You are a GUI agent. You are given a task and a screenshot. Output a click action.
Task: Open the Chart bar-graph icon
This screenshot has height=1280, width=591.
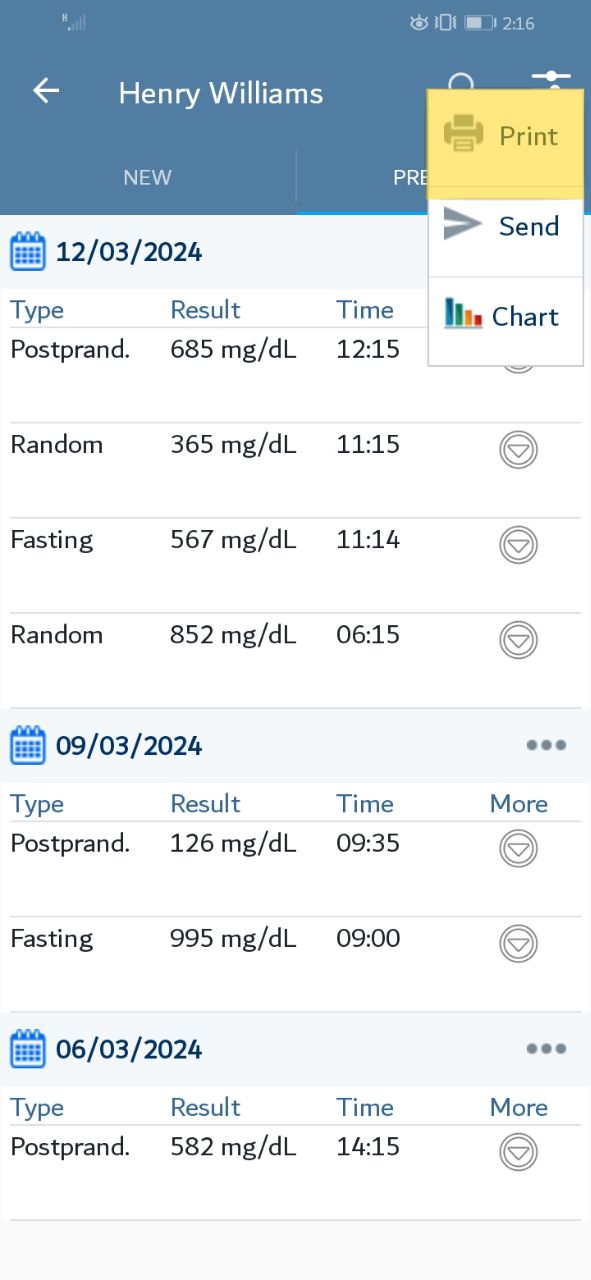(463, 314)
